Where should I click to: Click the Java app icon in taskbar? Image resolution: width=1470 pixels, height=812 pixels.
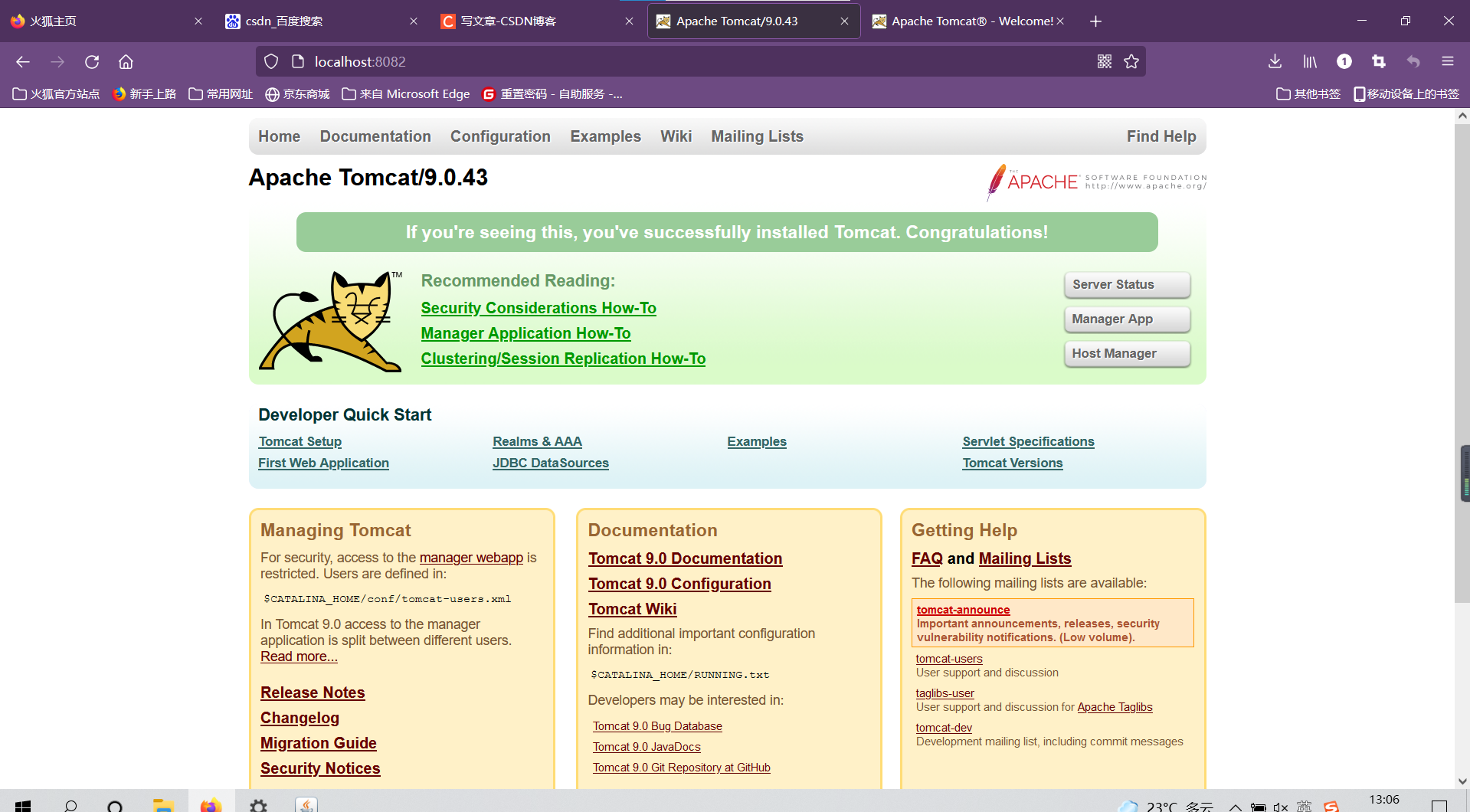(306, 805)
